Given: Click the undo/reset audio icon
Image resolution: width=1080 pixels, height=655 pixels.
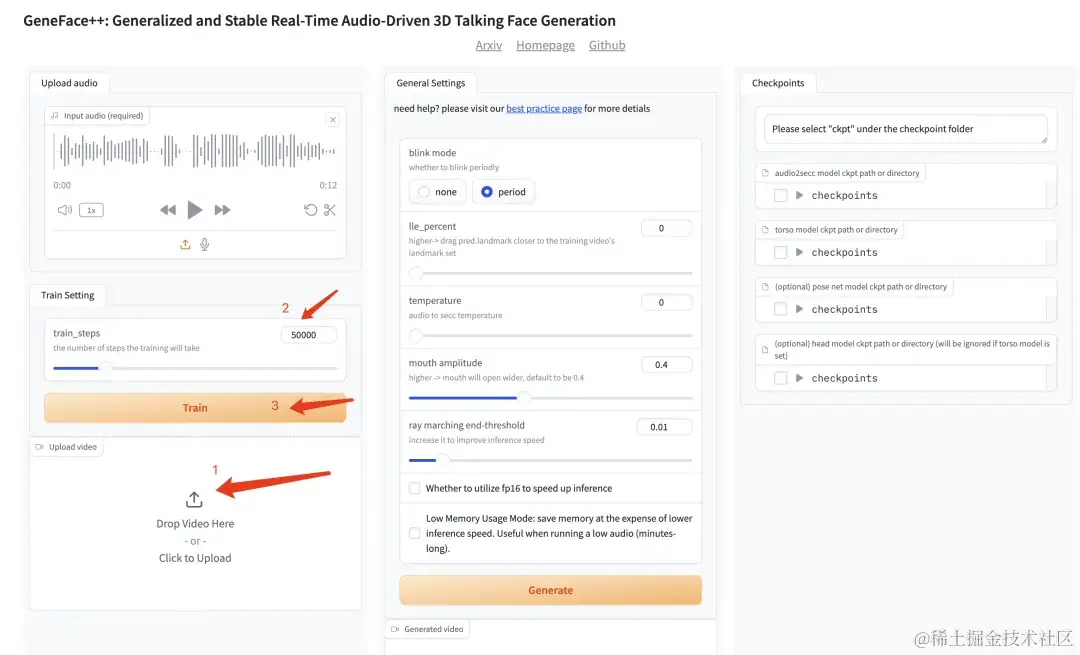Looking at the screenshot, I should [x=310, y=210].
